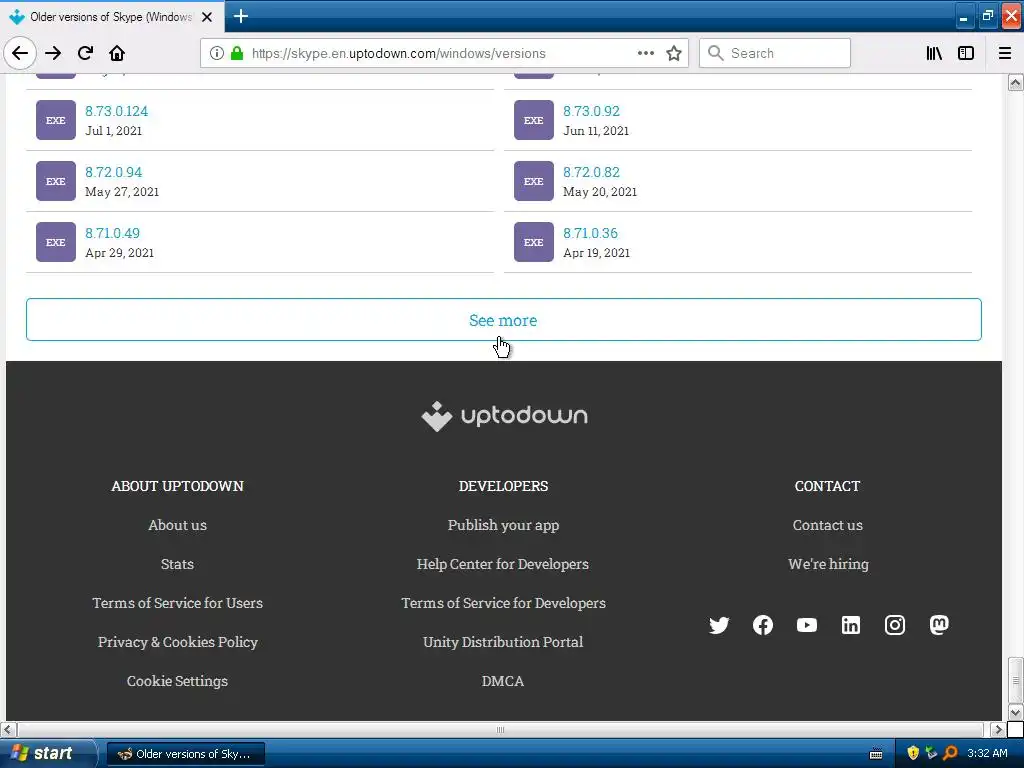Open Terms of Service for Developers
This screenshot has width=1024, height=768.
(504, 603)
